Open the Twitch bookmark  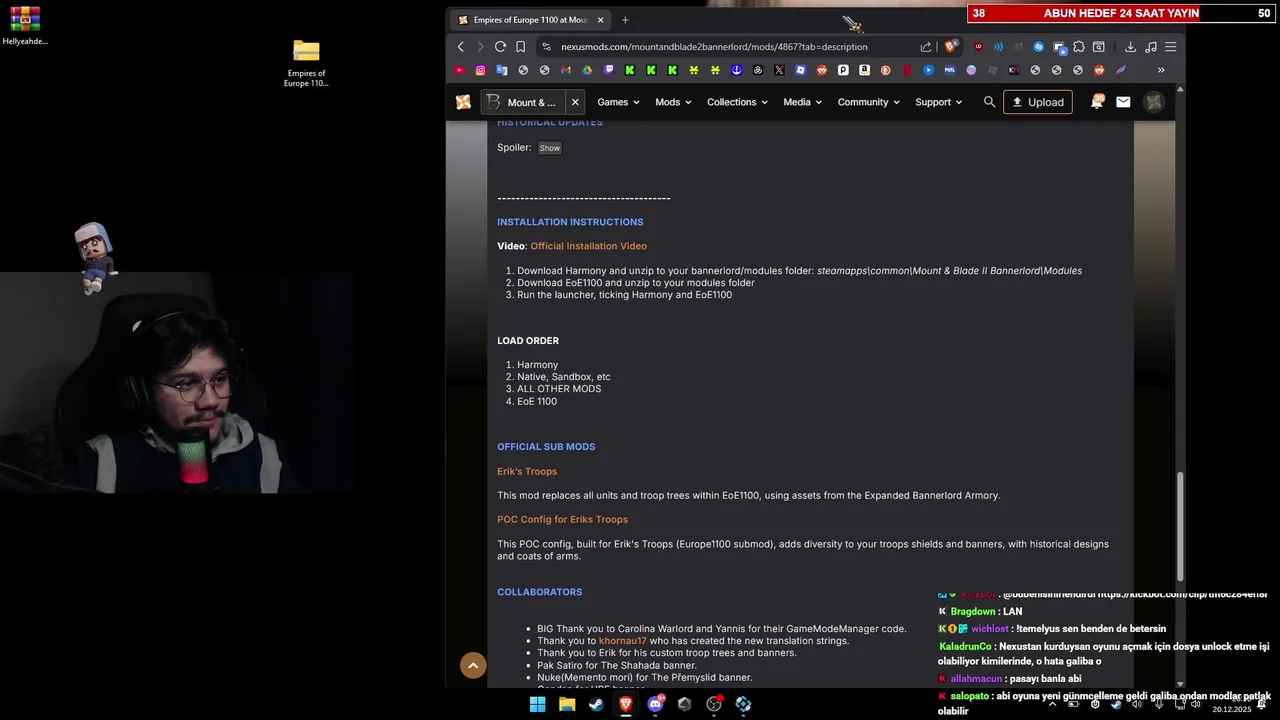point(609,70)
